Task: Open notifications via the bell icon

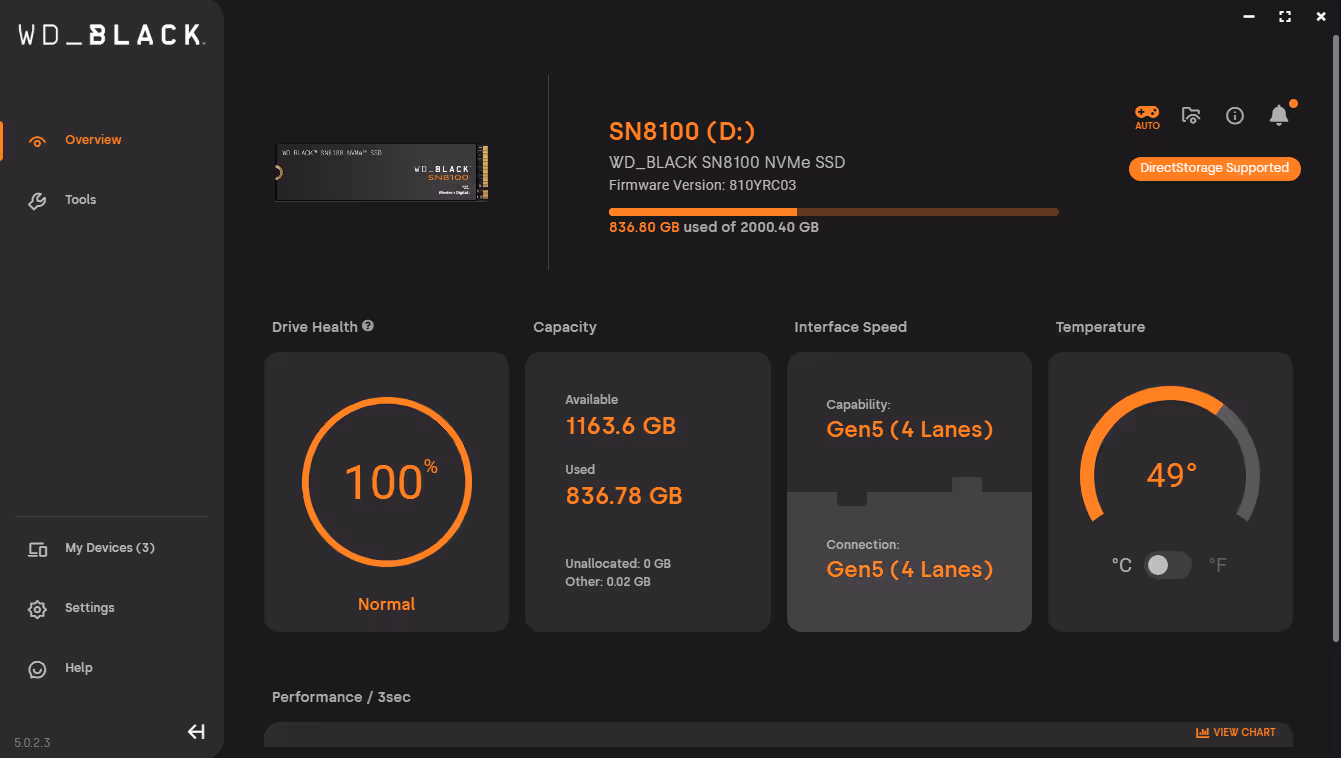Action: click(1279, 115)
